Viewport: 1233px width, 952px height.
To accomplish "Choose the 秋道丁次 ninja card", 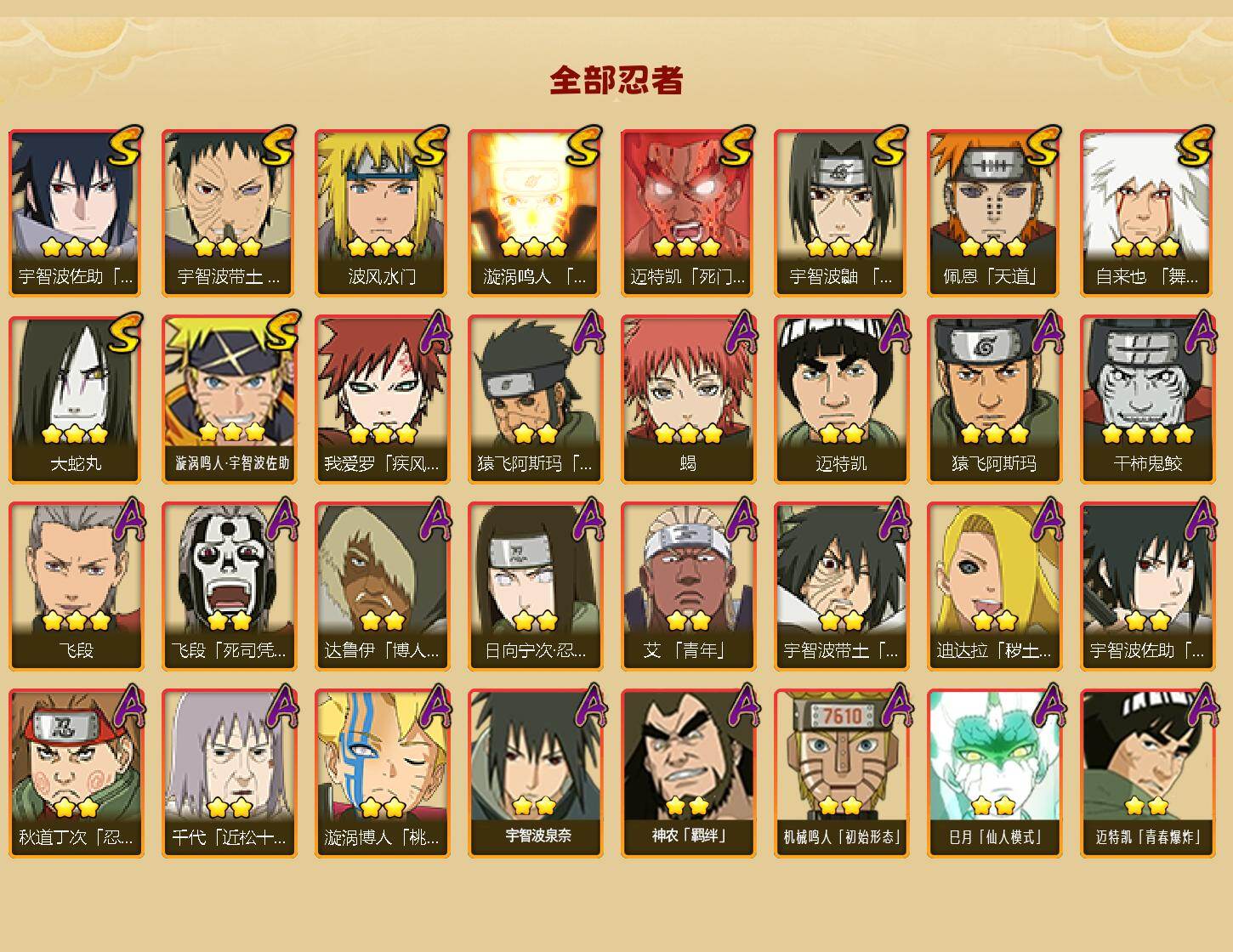I will click(x=76, y=773).
